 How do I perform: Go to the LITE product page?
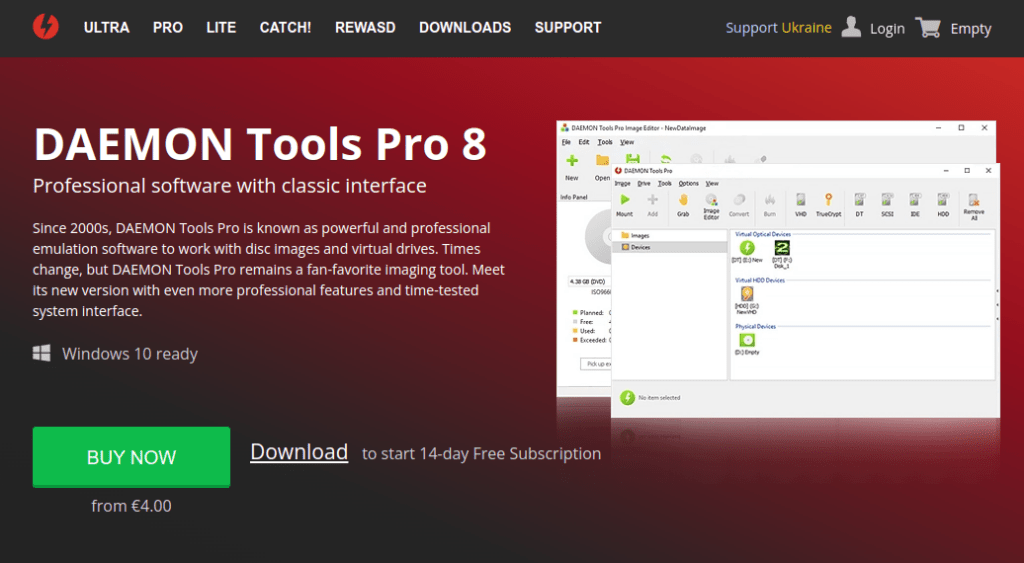pyautogui.click(x=221, y=28)
